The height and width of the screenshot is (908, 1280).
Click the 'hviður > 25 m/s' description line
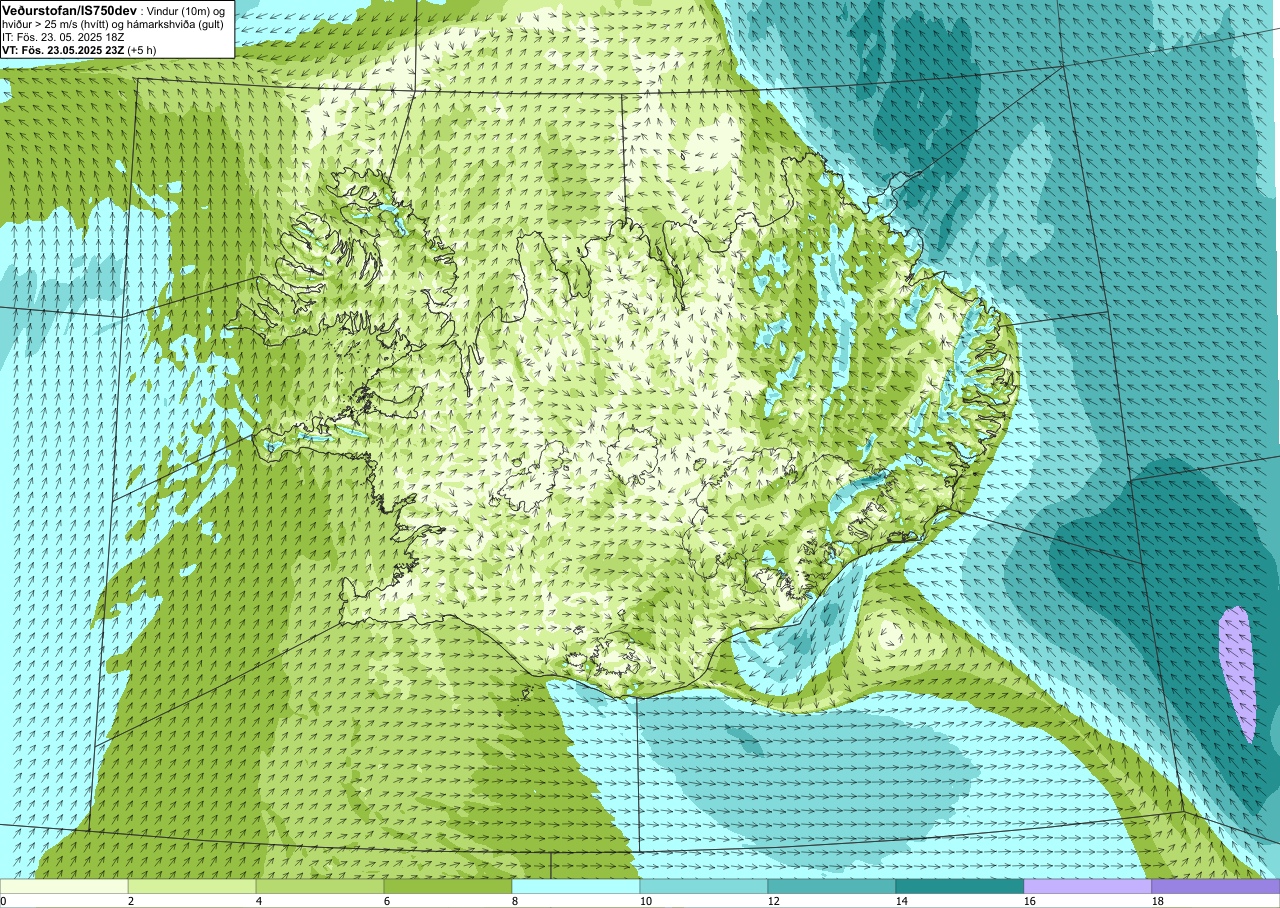click(x=115, y=24)
